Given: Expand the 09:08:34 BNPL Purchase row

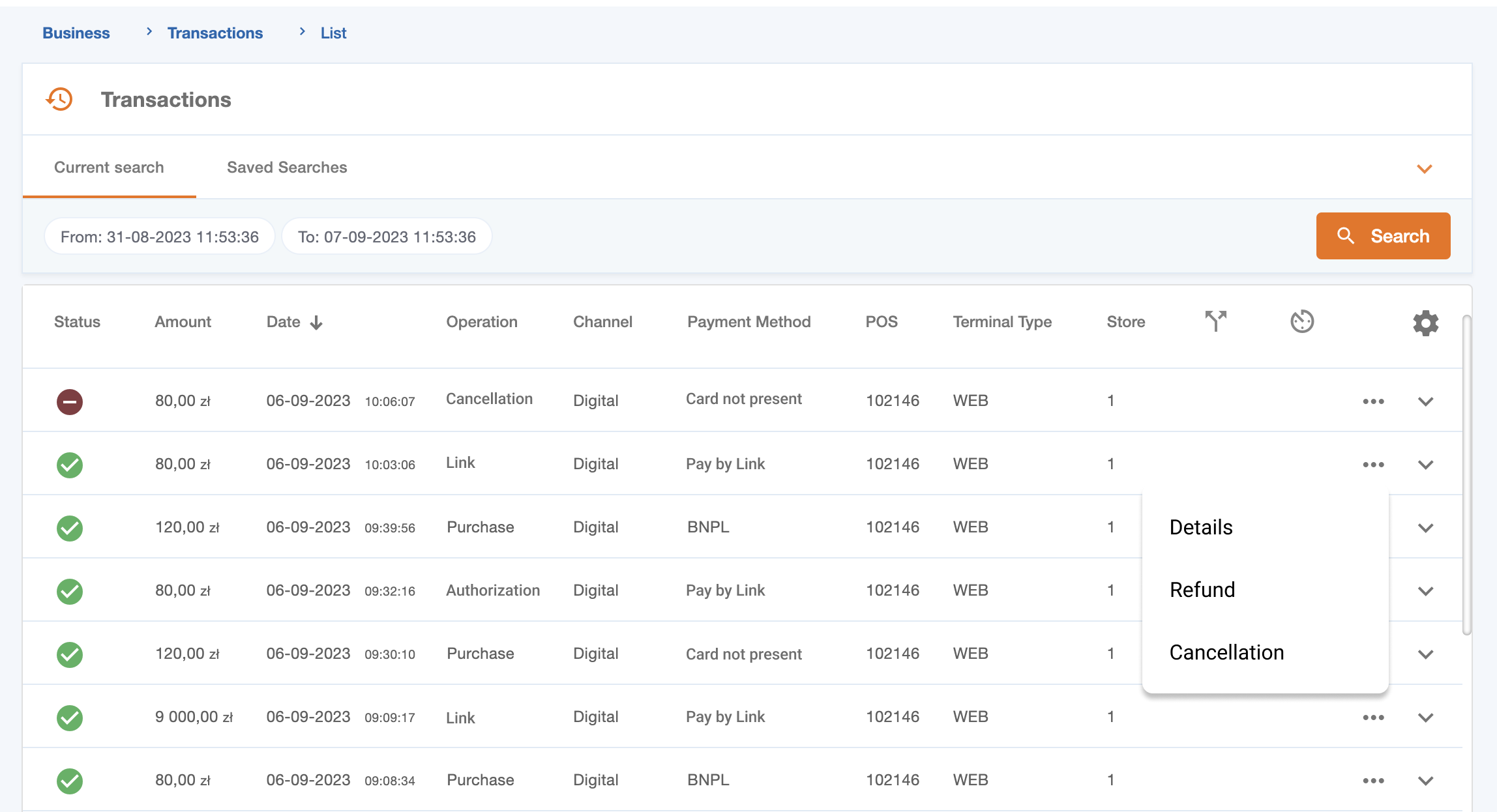Looking at the screenshot, I should click(1425, 781).
